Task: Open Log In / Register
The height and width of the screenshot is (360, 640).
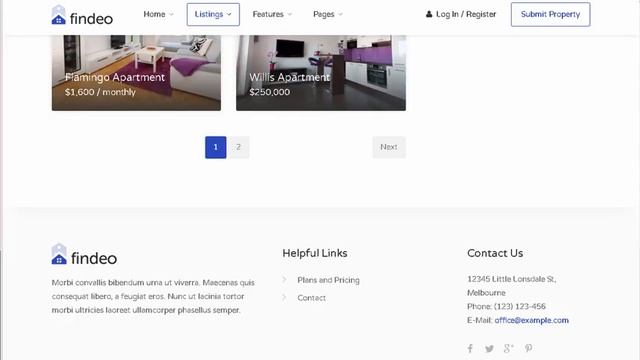Action: click(x=461, y=14)
